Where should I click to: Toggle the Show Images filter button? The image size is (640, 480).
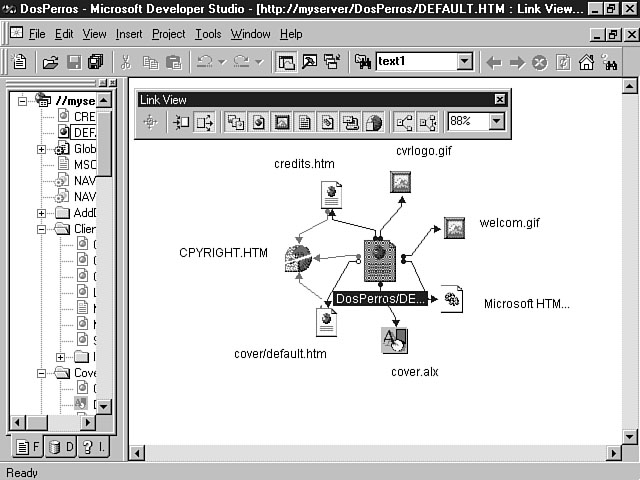click(282, 123)
